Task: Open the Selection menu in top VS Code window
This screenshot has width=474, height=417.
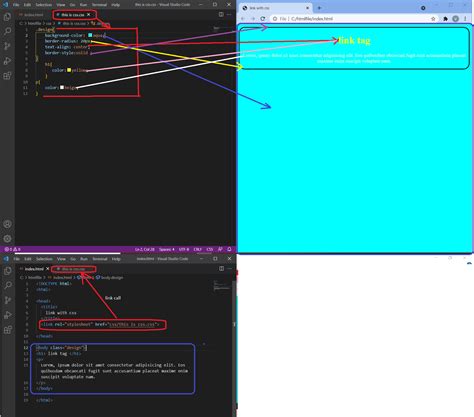Action: (44, 5)
